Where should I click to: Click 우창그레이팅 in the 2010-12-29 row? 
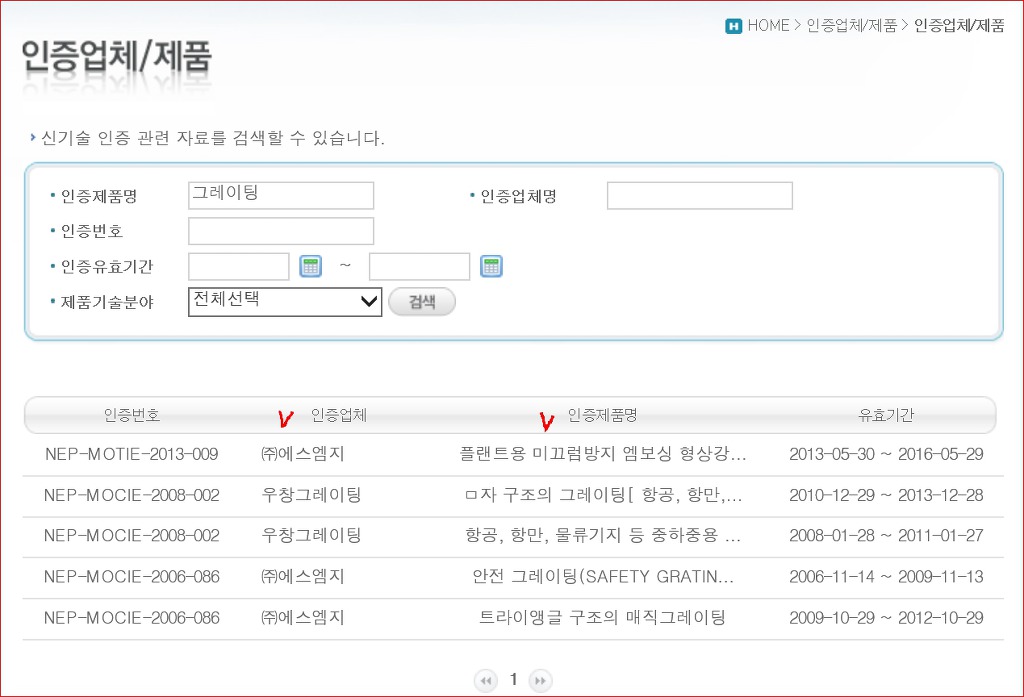[311, 495]
